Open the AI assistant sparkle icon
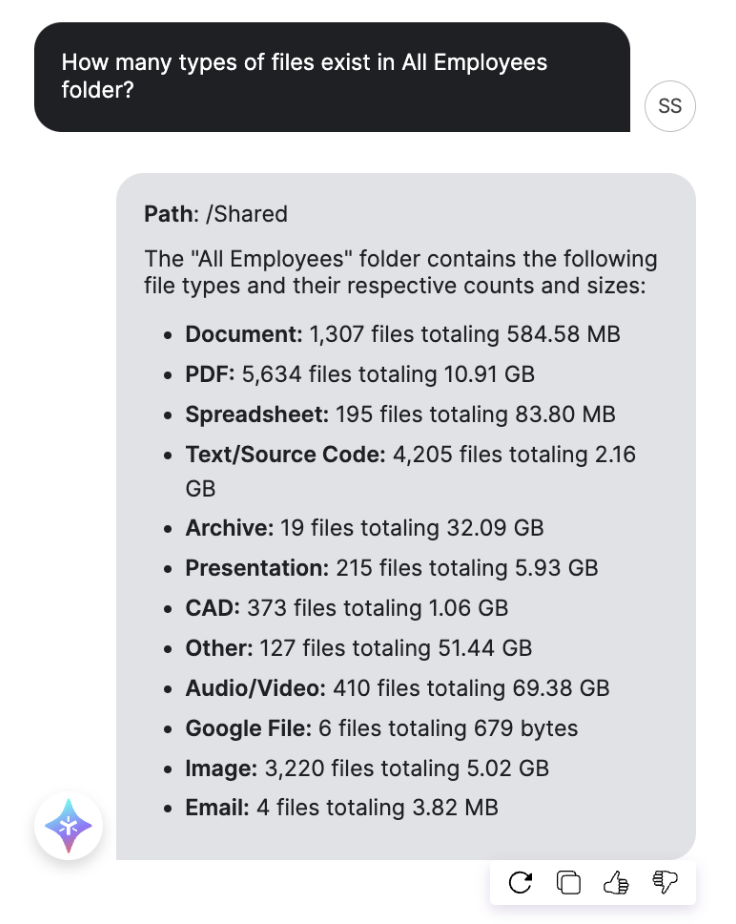Image resolution: width=736 pixels, height=924 pixels. tap(68, 826)
